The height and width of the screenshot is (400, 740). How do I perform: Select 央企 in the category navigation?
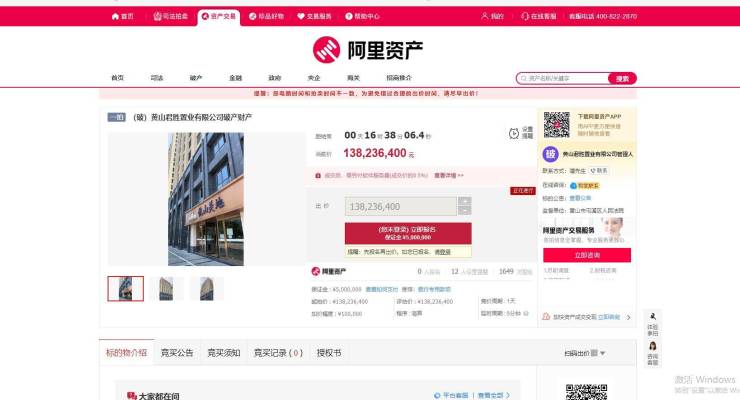[314, 78]
